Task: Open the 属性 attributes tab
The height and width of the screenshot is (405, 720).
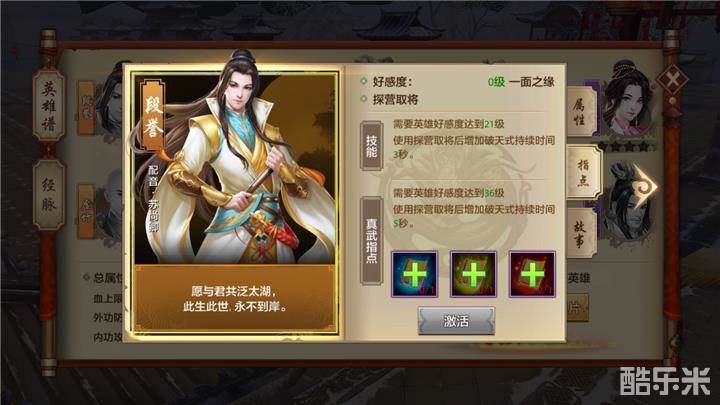Action: (x=579, y=112)
